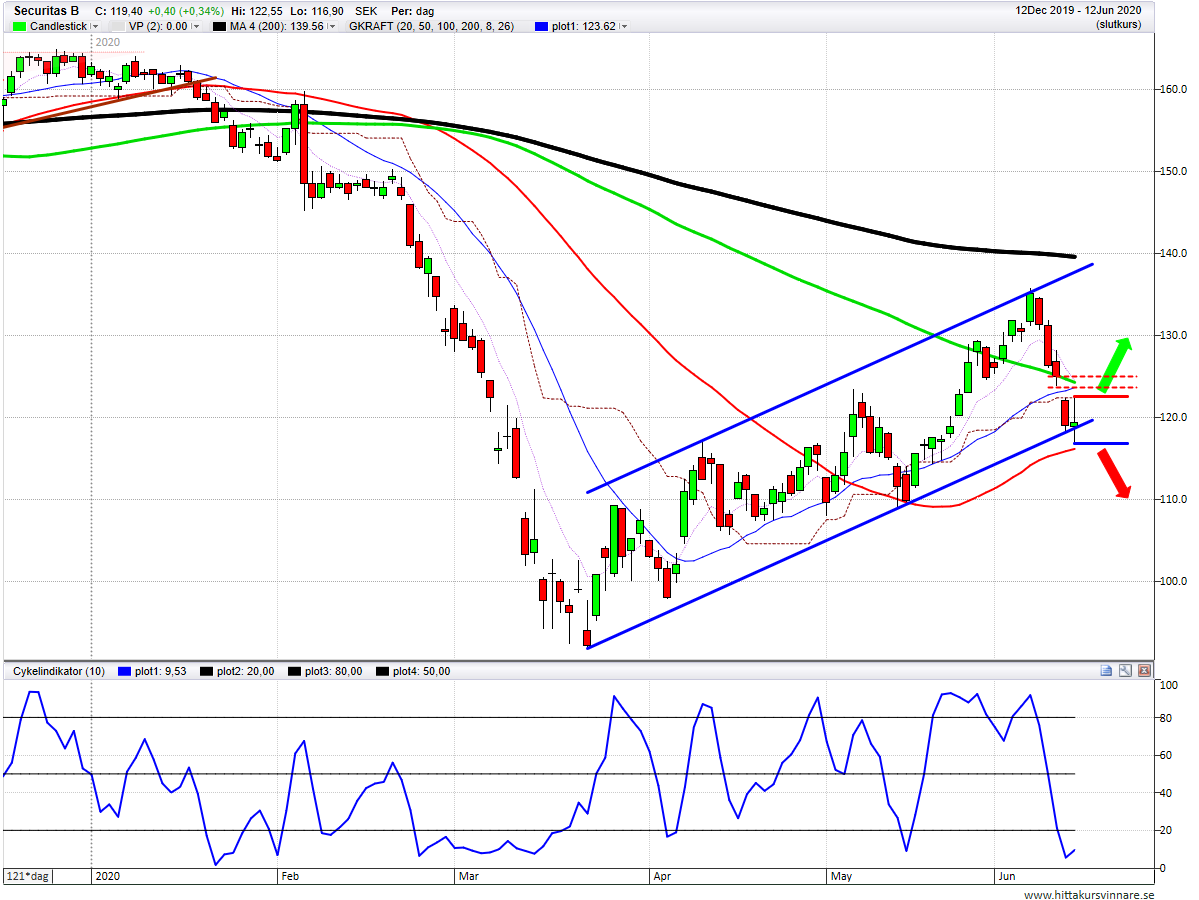Screen dimensions: 1199x900
Task: Click the 100.0 price axis label
Action: click(1173, 581)
